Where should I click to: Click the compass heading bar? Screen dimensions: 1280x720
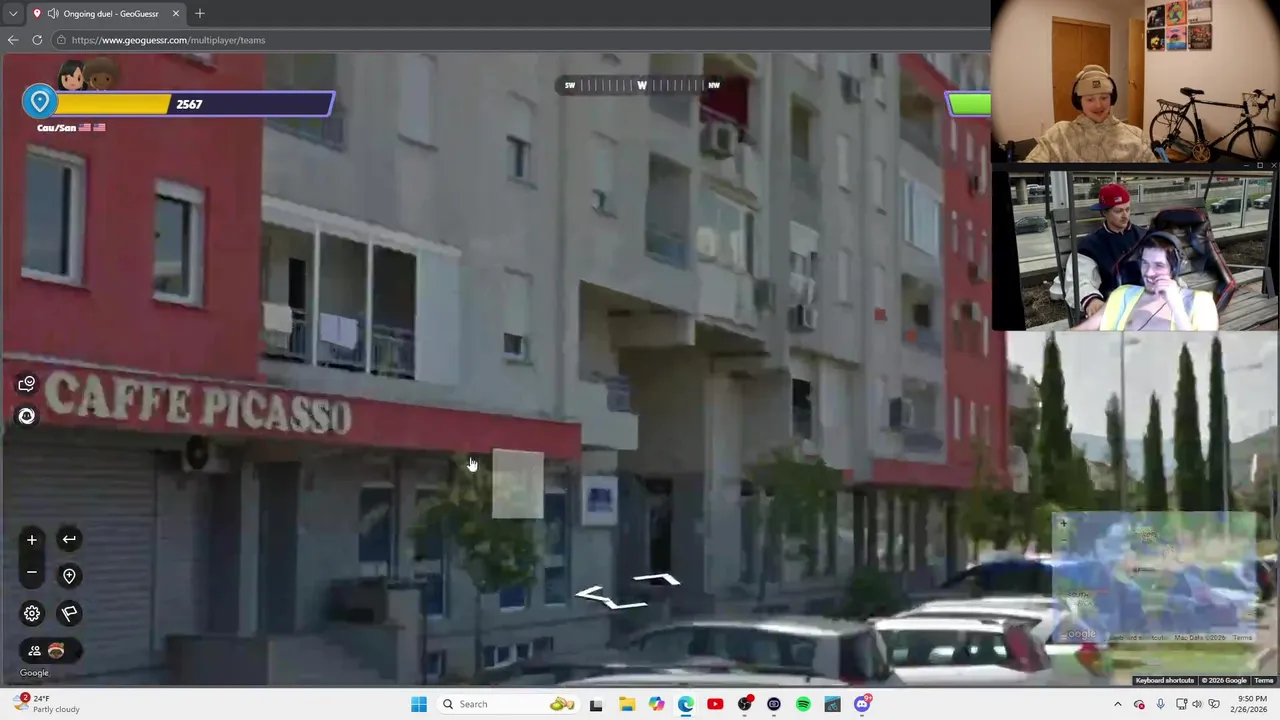click(641, 85)
